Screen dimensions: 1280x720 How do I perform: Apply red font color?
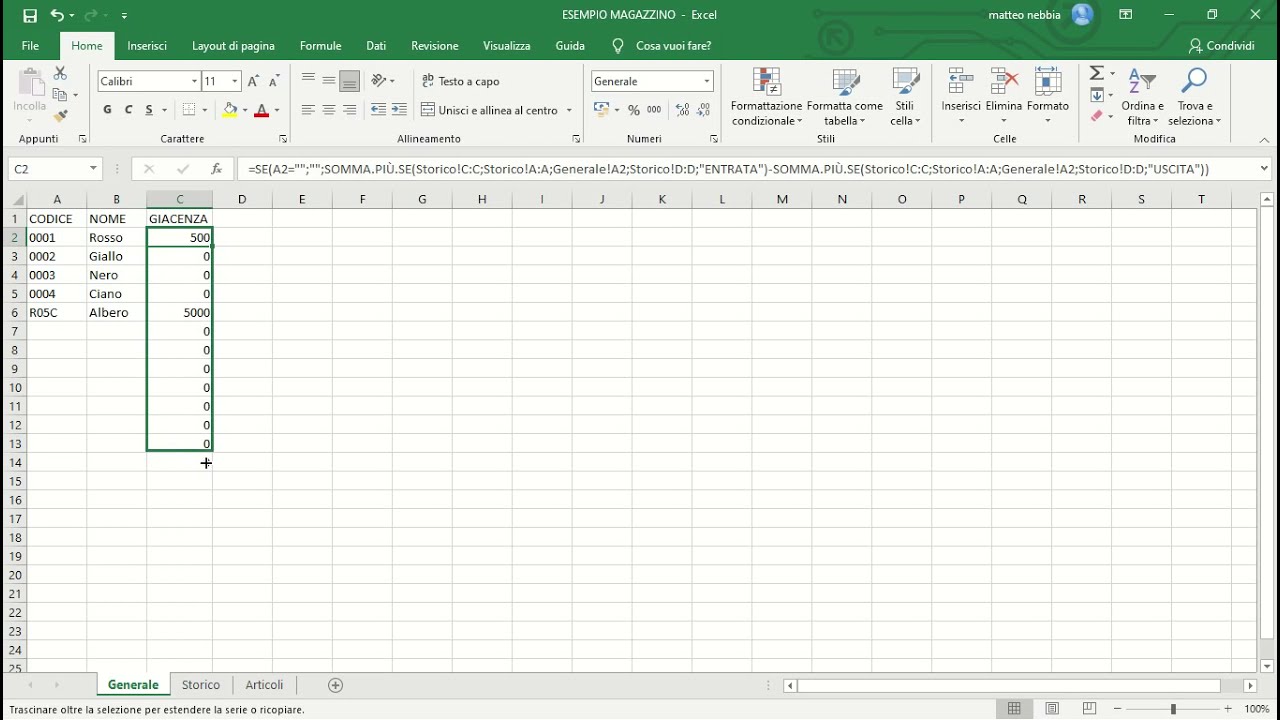coord(262,110)
